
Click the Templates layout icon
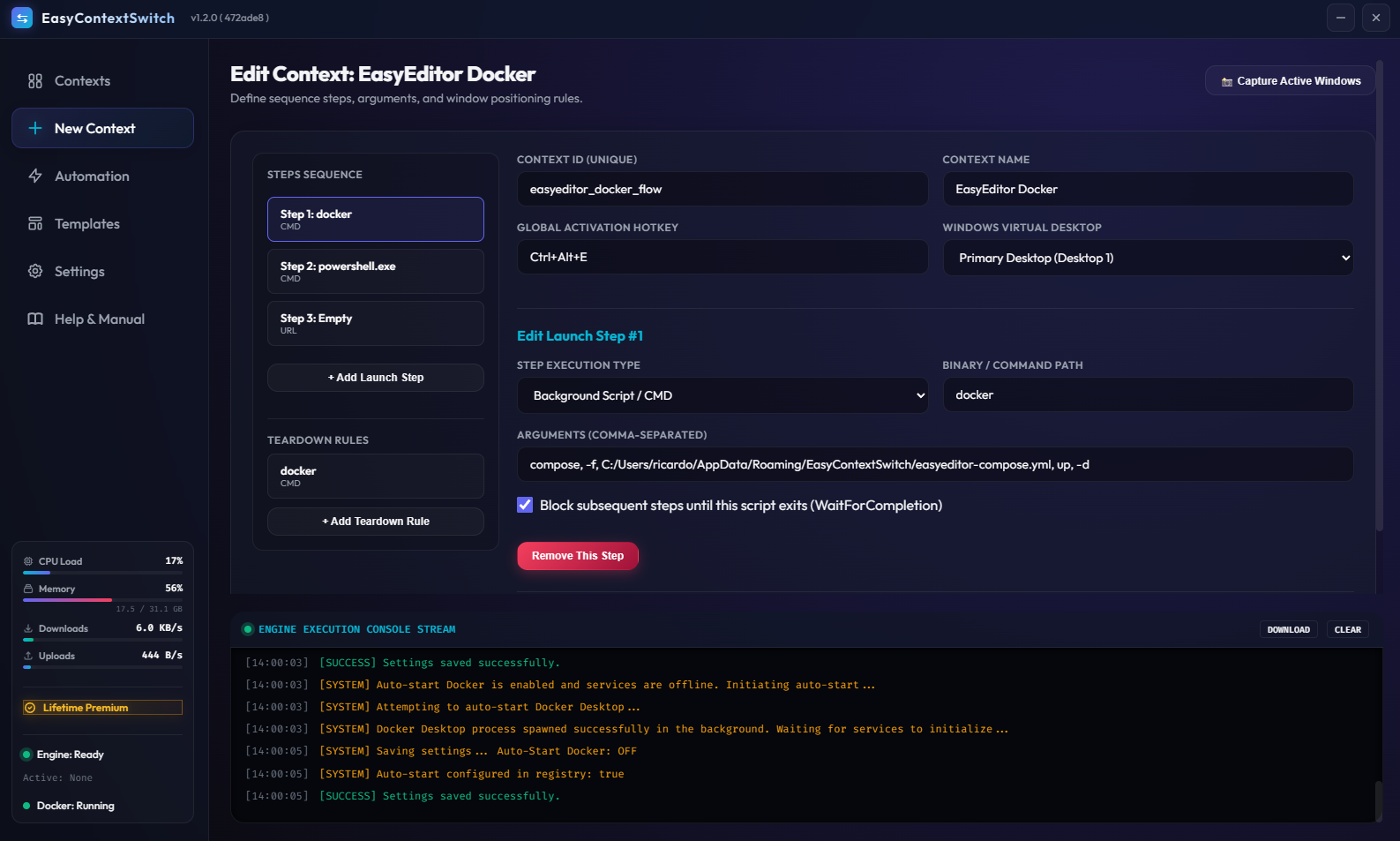35,223
